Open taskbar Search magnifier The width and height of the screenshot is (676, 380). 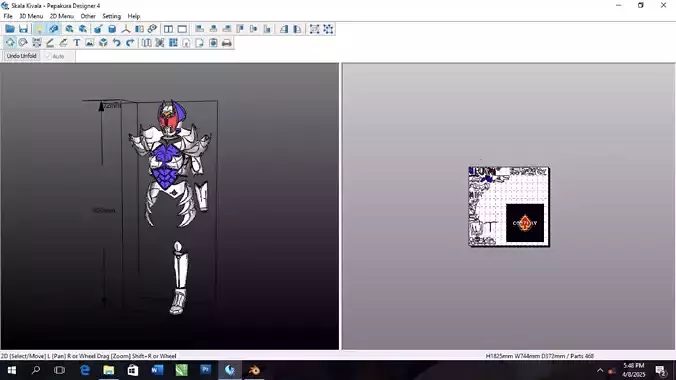(36, 370)
